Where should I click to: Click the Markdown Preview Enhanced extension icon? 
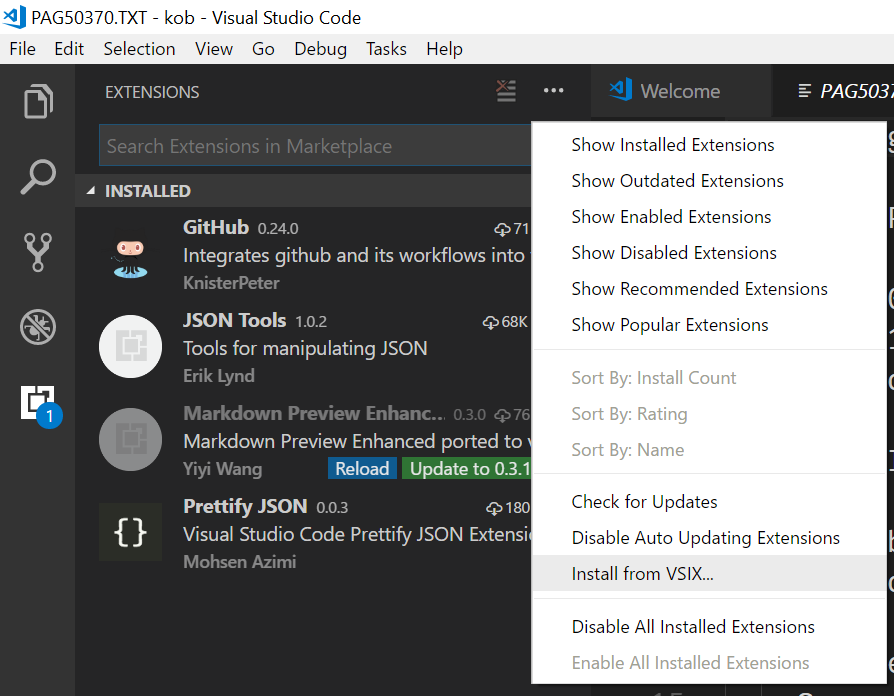(x=131, y=439)
